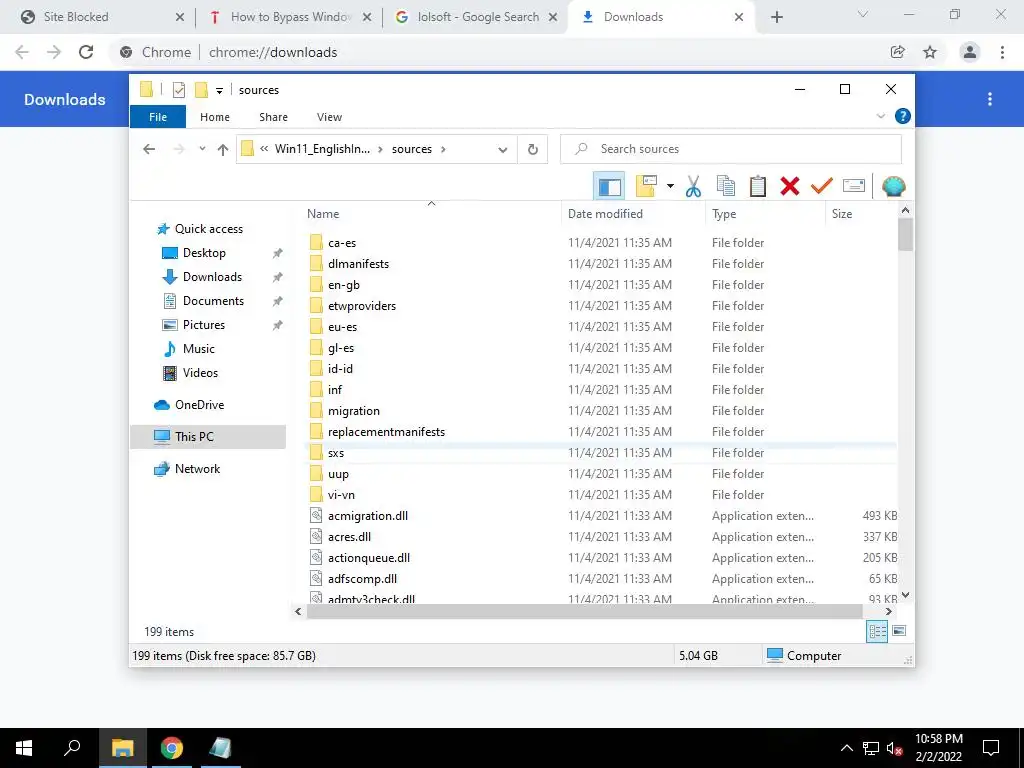1024x768 pixels.
Task: Open Explorer help question mark icon
Action: tap(903, 116)
